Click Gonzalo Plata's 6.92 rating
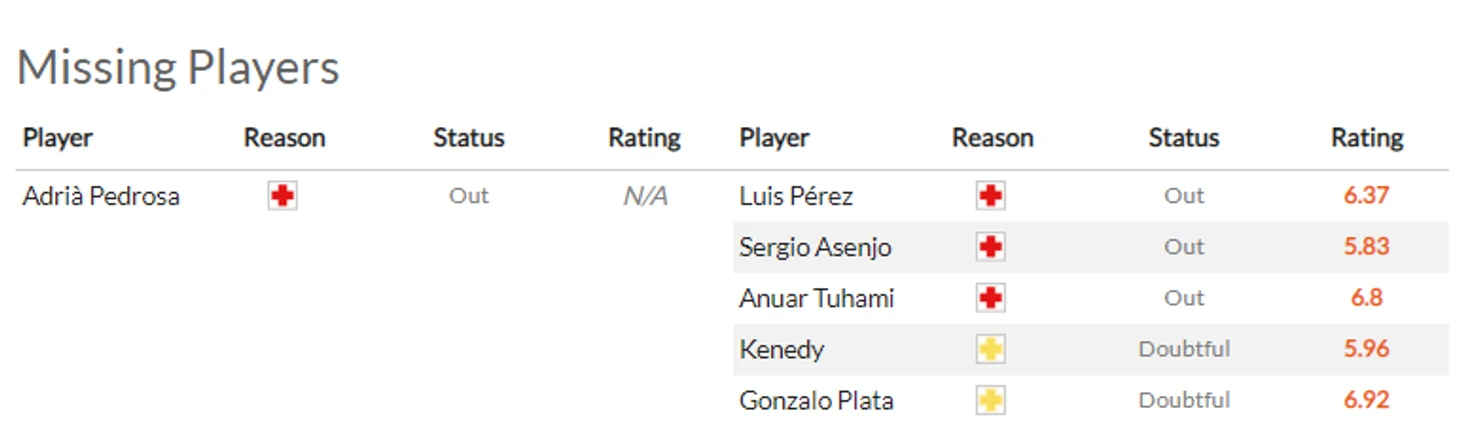 pos(1366,399)
